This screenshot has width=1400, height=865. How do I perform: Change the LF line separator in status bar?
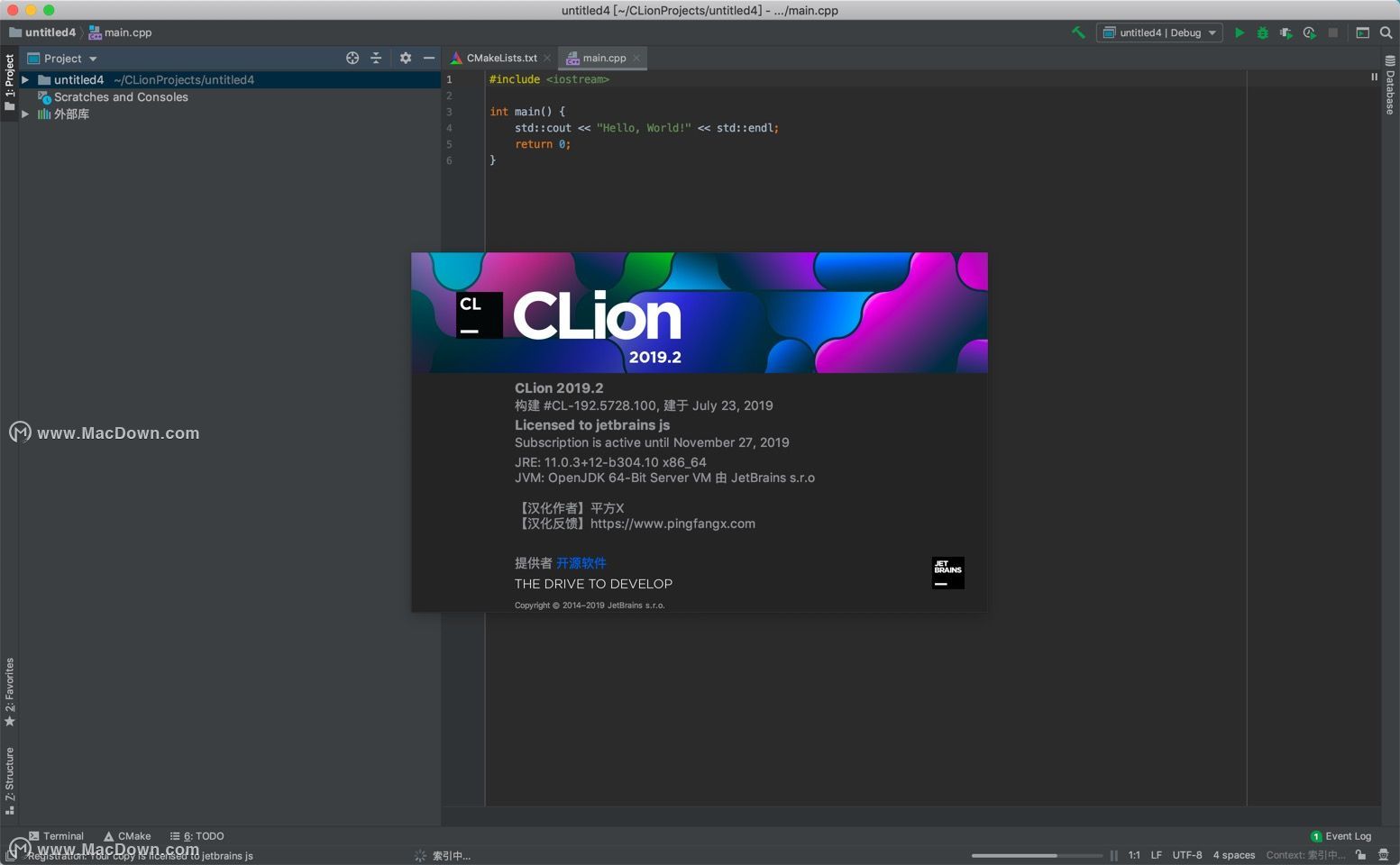tap(1156, 855)
